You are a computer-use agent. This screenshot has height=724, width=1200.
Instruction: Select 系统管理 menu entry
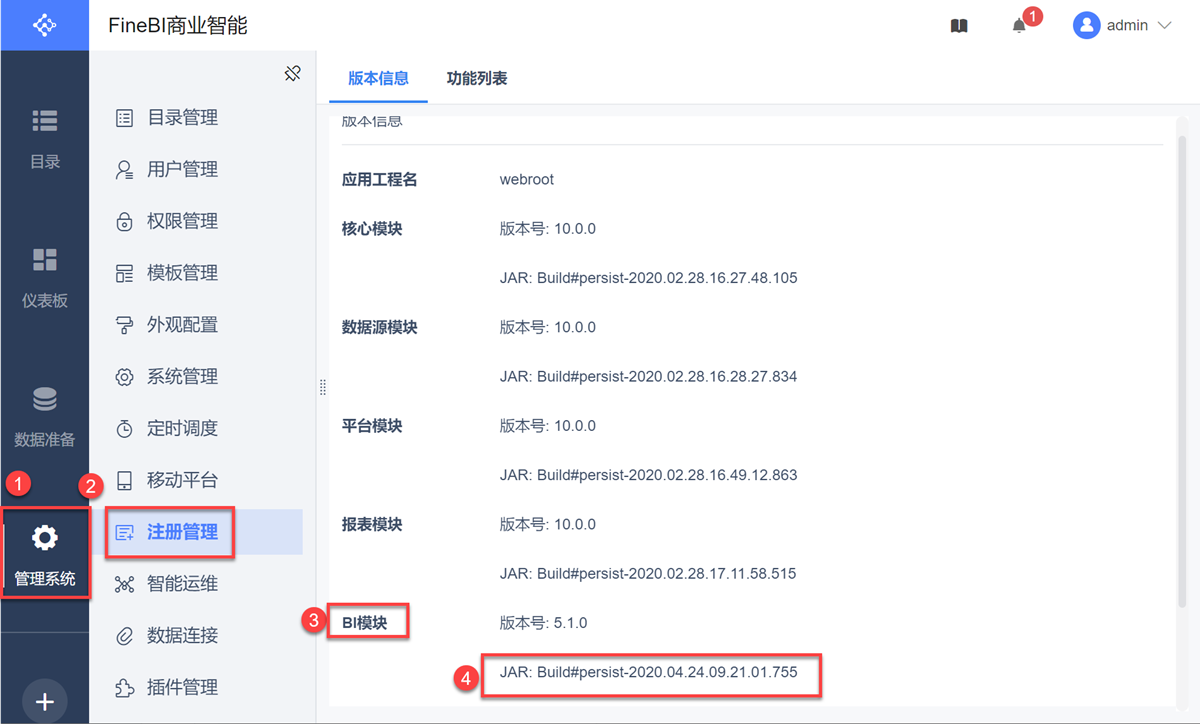pyautogui.click(x=182, y=377)
